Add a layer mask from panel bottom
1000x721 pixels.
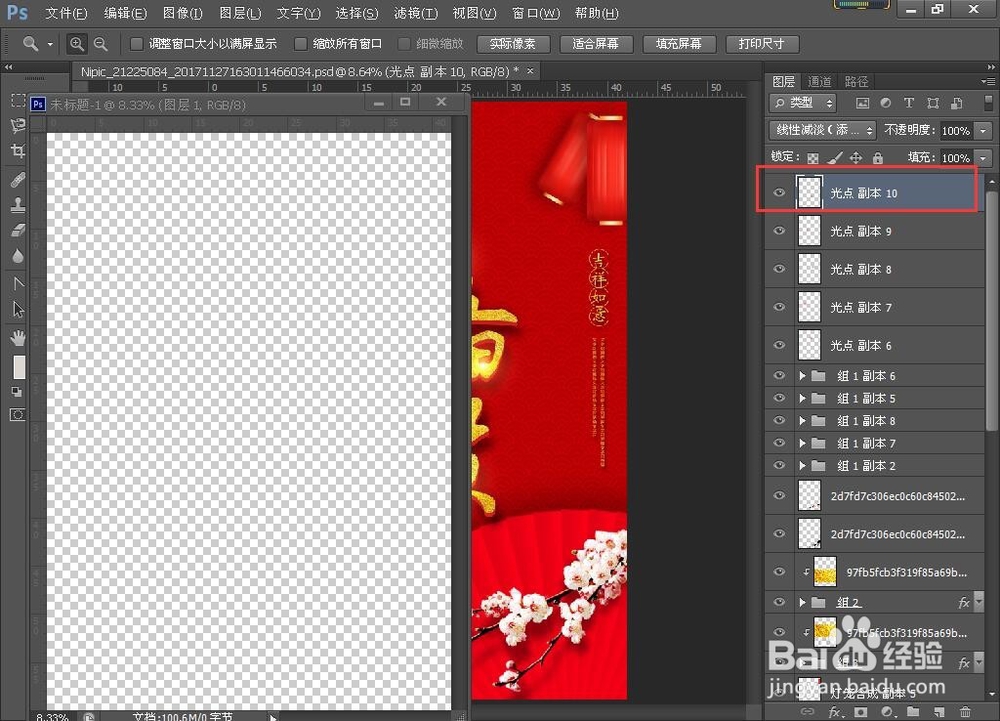(x=861, y=711)
